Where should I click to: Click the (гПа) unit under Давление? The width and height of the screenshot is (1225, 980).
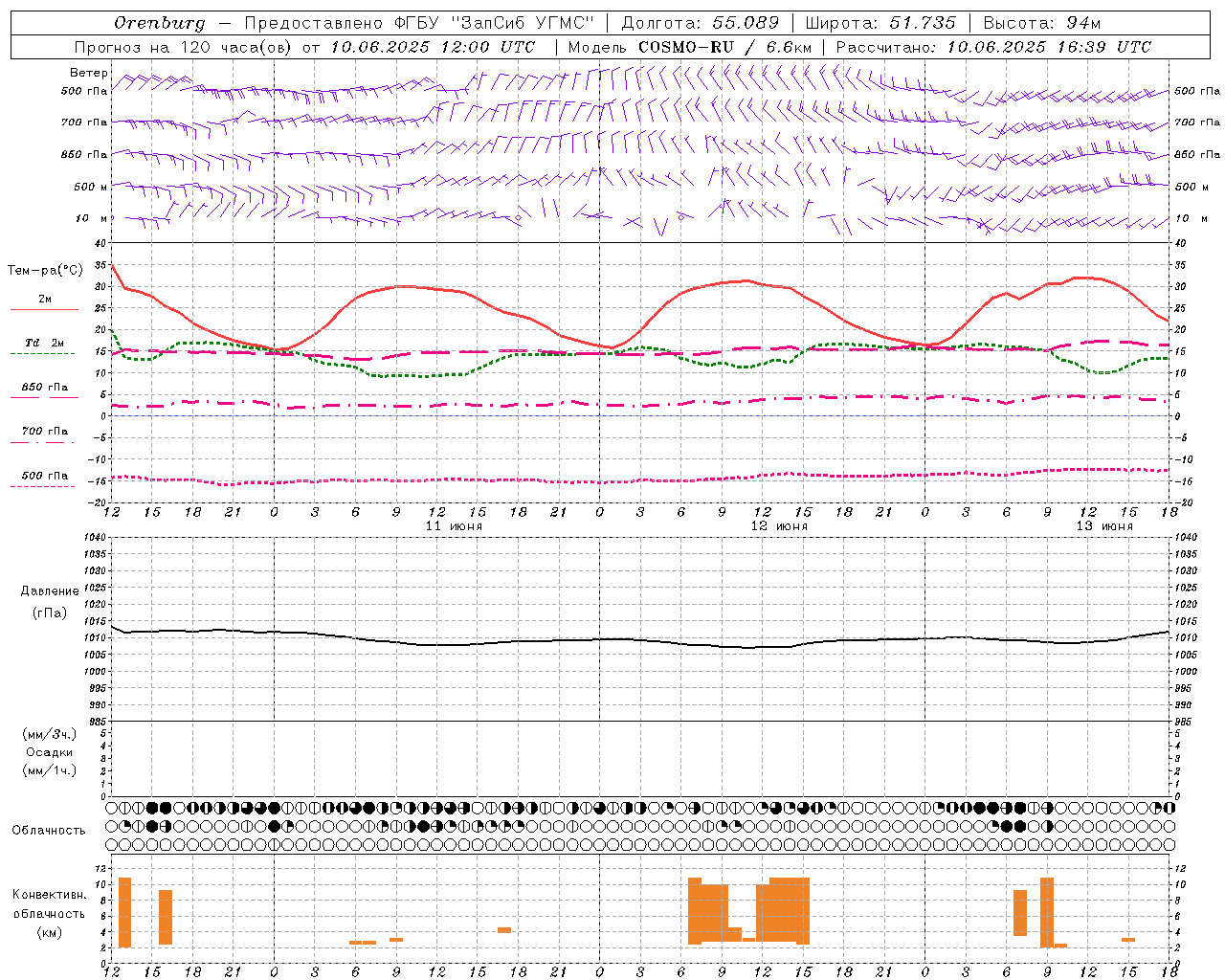click(50, 612)
